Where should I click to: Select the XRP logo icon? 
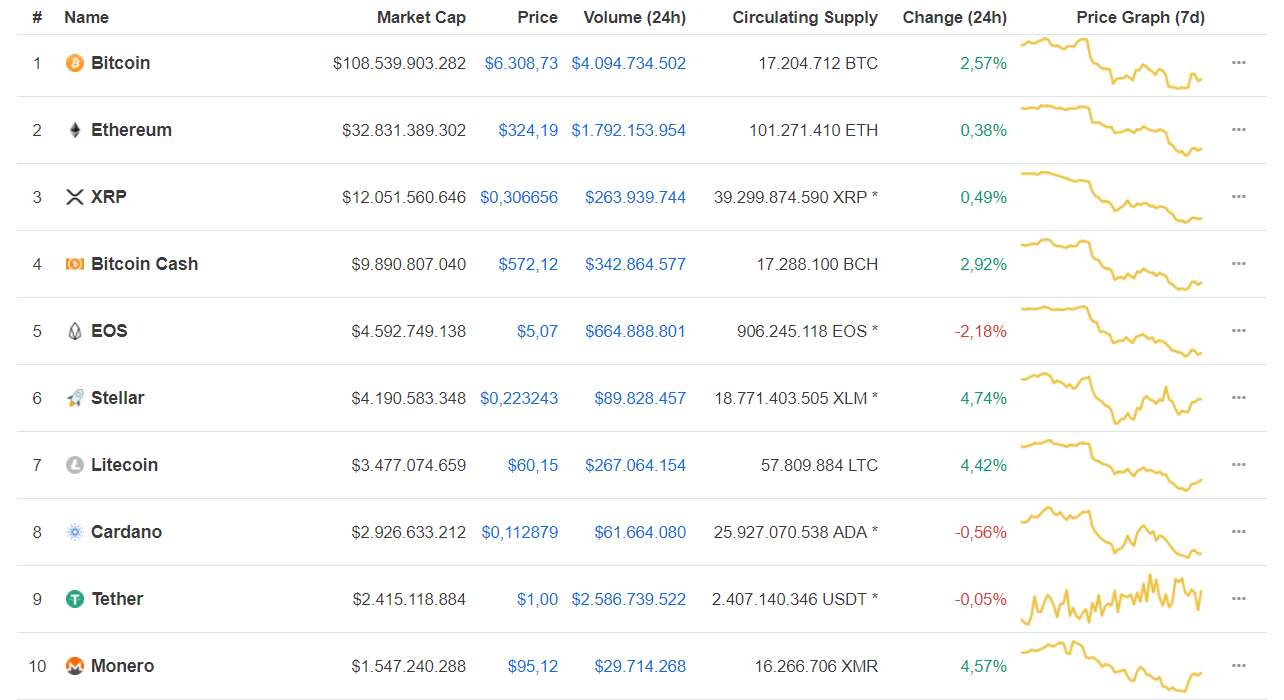point(74,196)
